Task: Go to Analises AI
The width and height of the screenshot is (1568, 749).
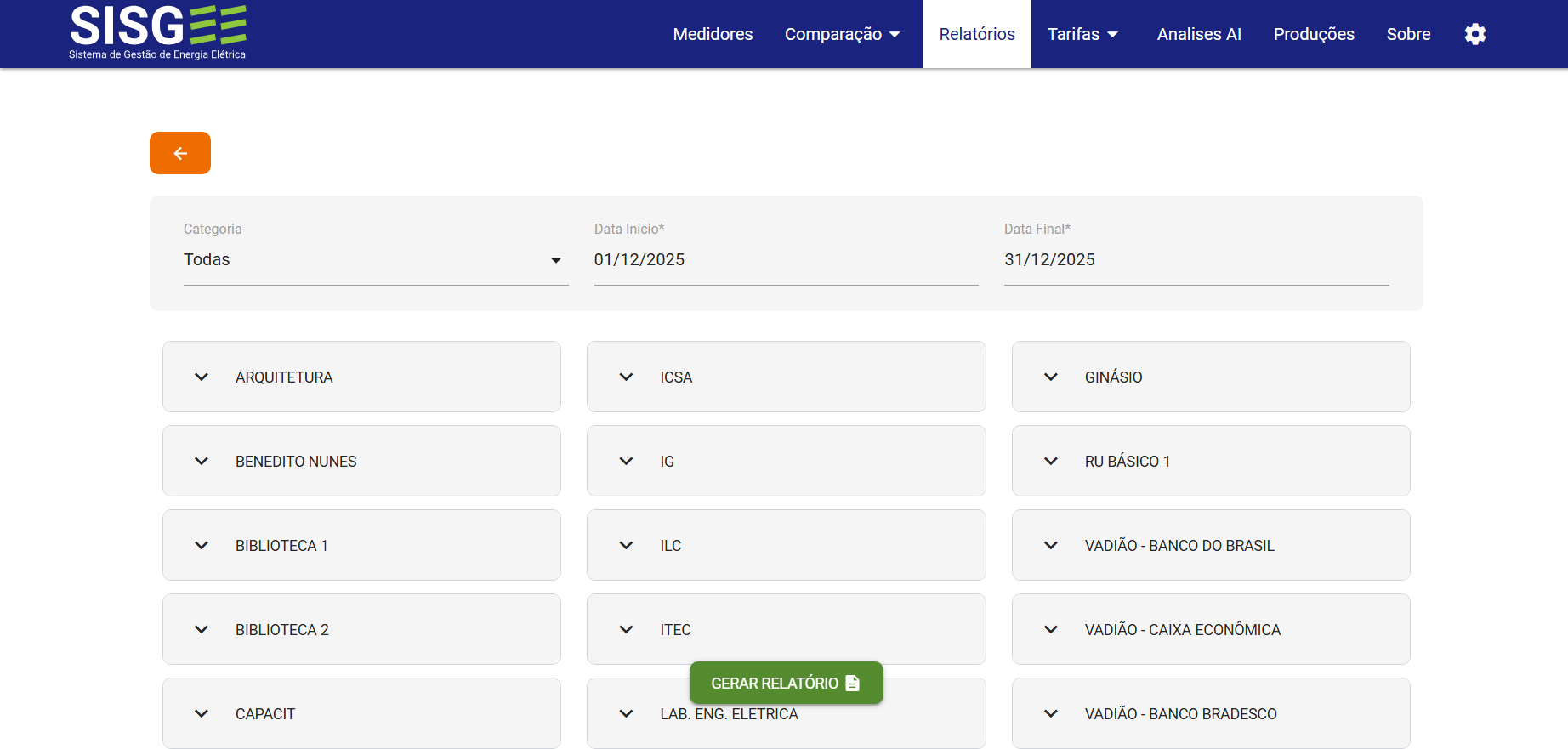Action: click(1199, 34)
